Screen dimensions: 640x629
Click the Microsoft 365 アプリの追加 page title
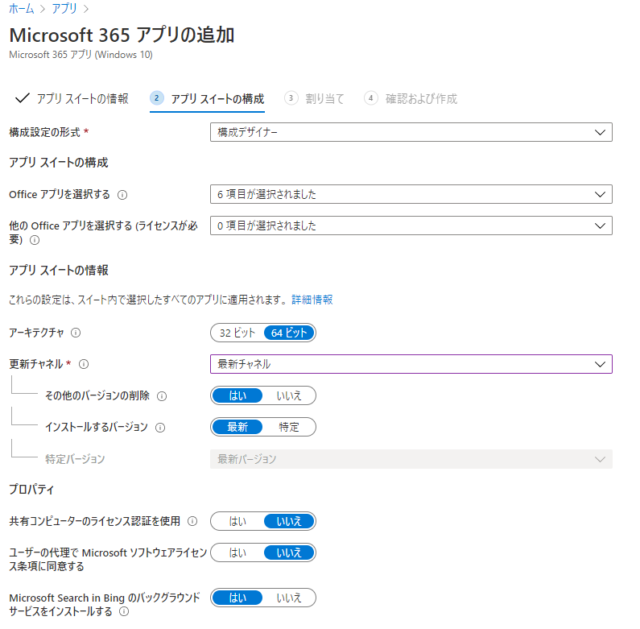click(122, 35)
